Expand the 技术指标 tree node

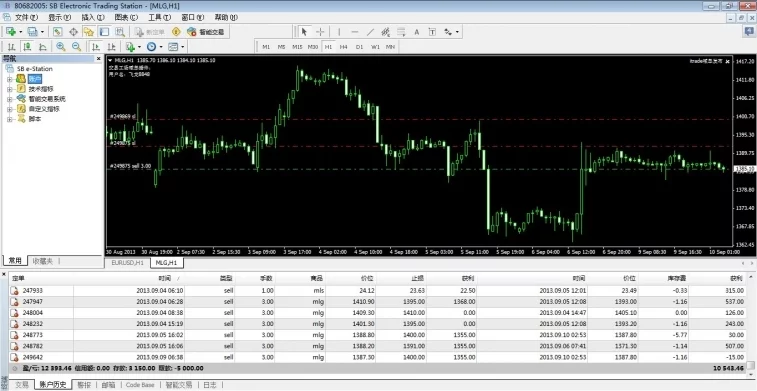tap(9, 89)
